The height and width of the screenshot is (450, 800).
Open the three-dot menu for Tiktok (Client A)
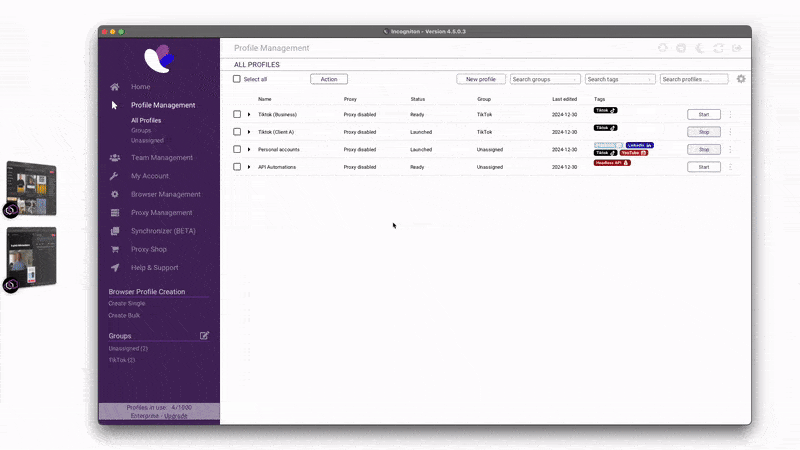click(x=730, y=132)
